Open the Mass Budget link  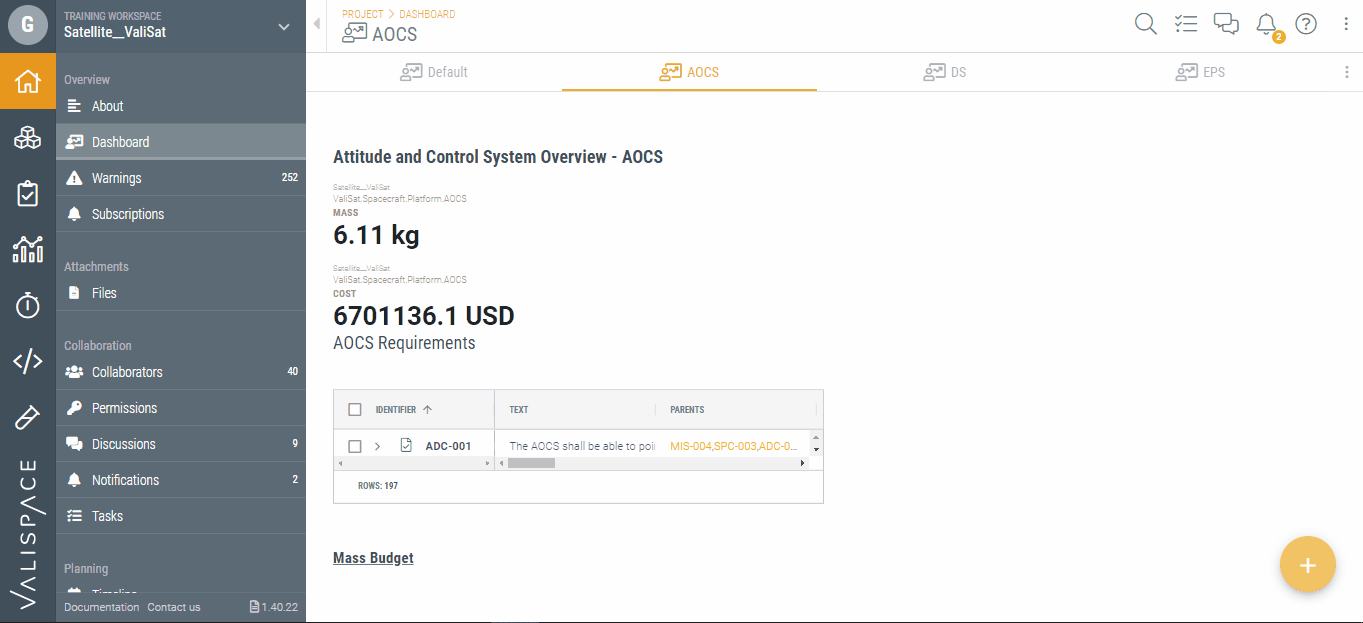pos(373,558)
